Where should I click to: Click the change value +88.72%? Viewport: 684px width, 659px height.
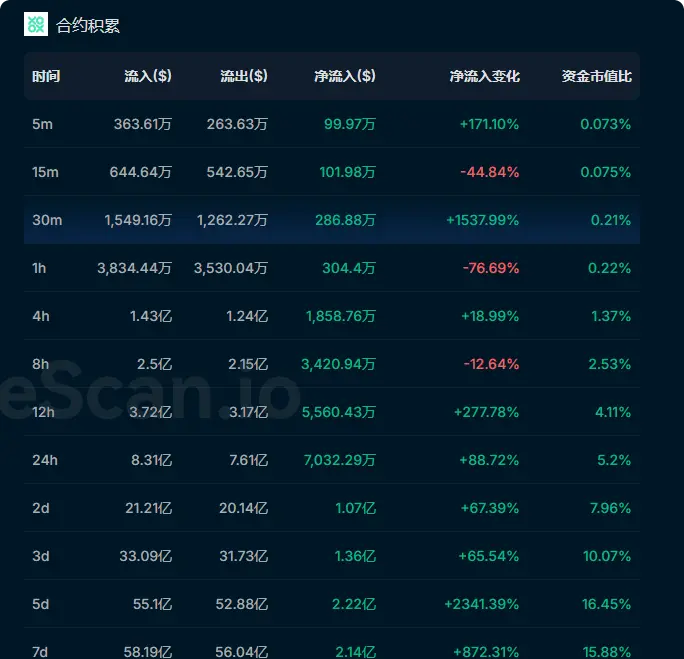click(x=489, y=460)
